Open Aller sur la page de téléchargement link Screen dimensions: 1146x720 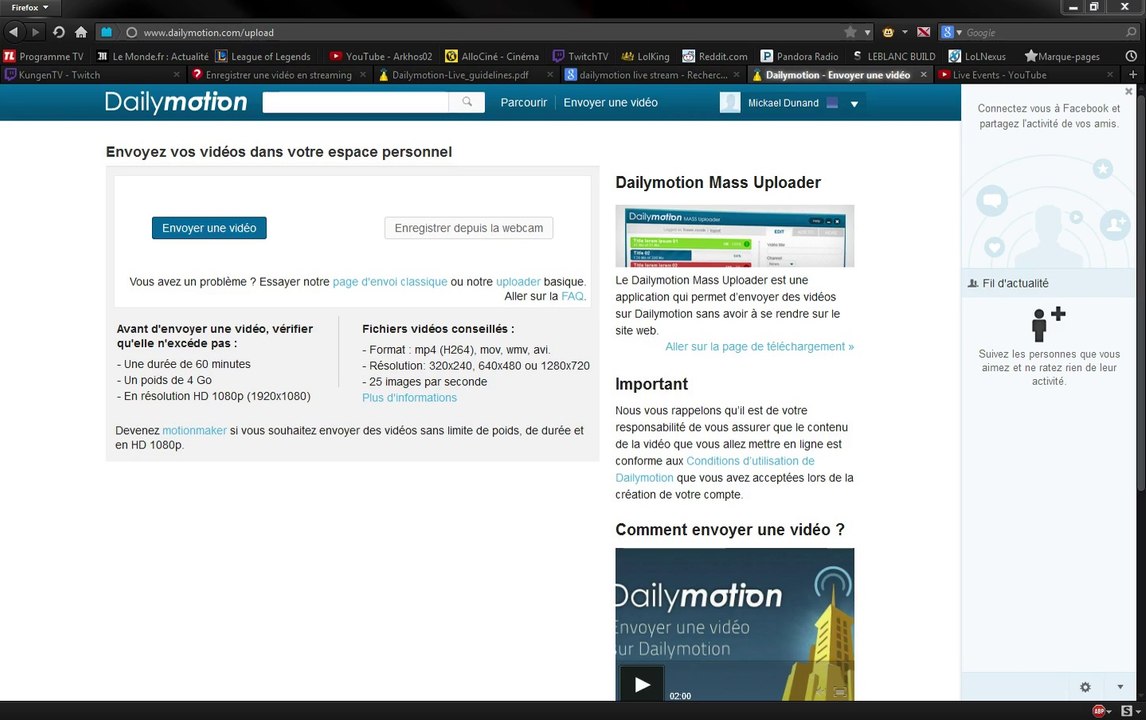759,346
